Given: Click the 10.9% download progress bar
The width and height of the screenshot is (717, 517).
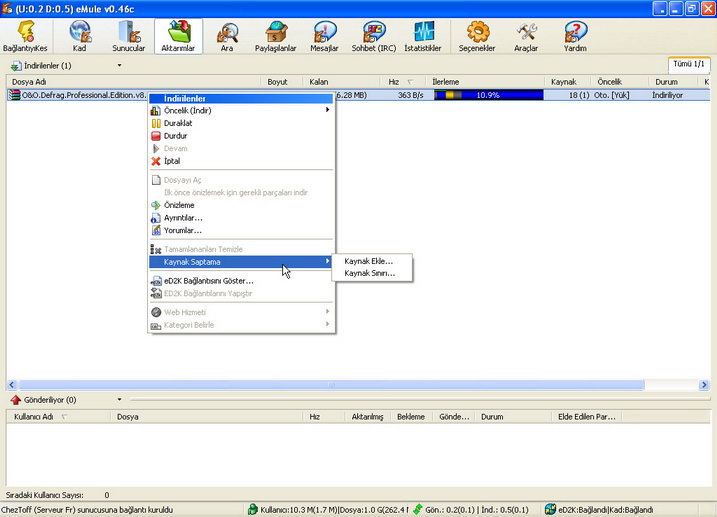Looking at the screenshot, I should click(x=488, y=95).
